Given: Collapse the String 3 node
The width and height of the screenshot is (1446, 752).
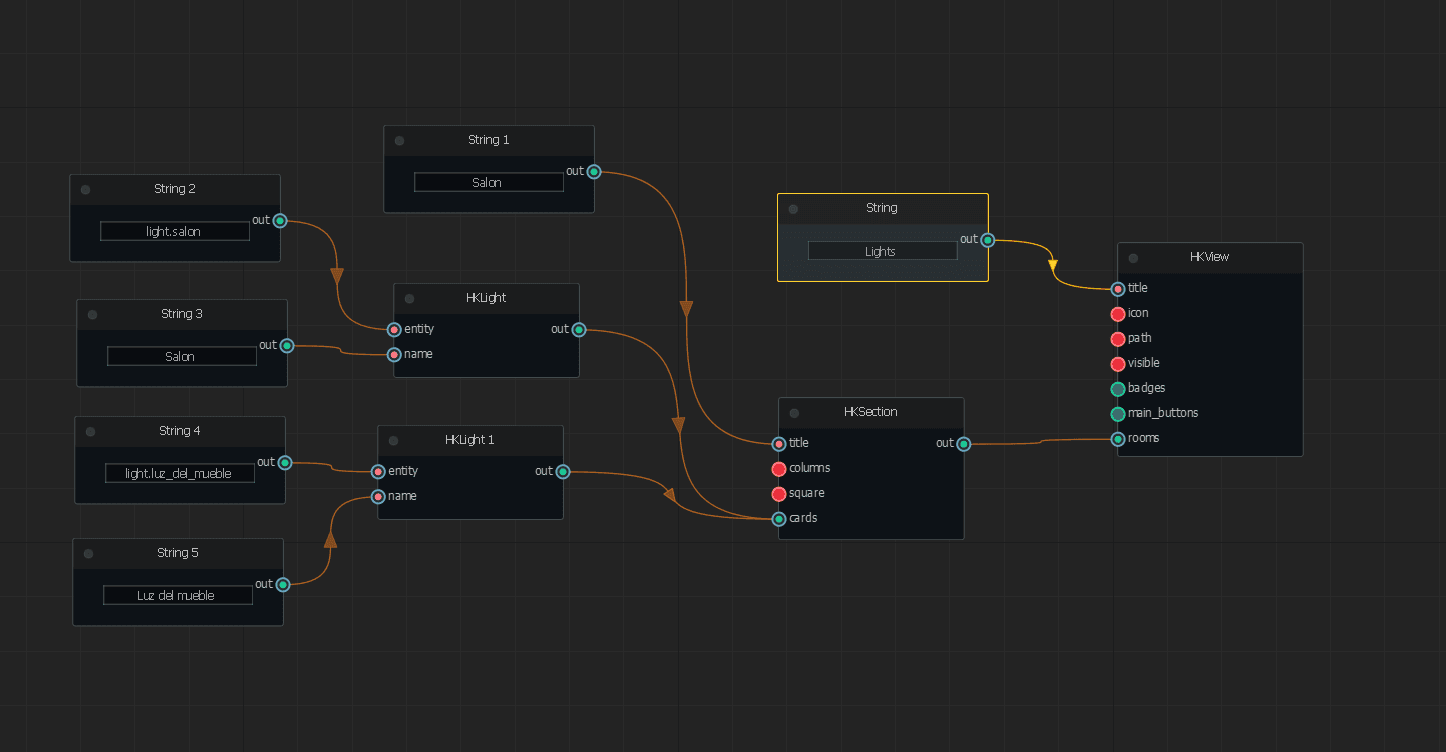Looking at the screenshot, I should click(91, 313).
